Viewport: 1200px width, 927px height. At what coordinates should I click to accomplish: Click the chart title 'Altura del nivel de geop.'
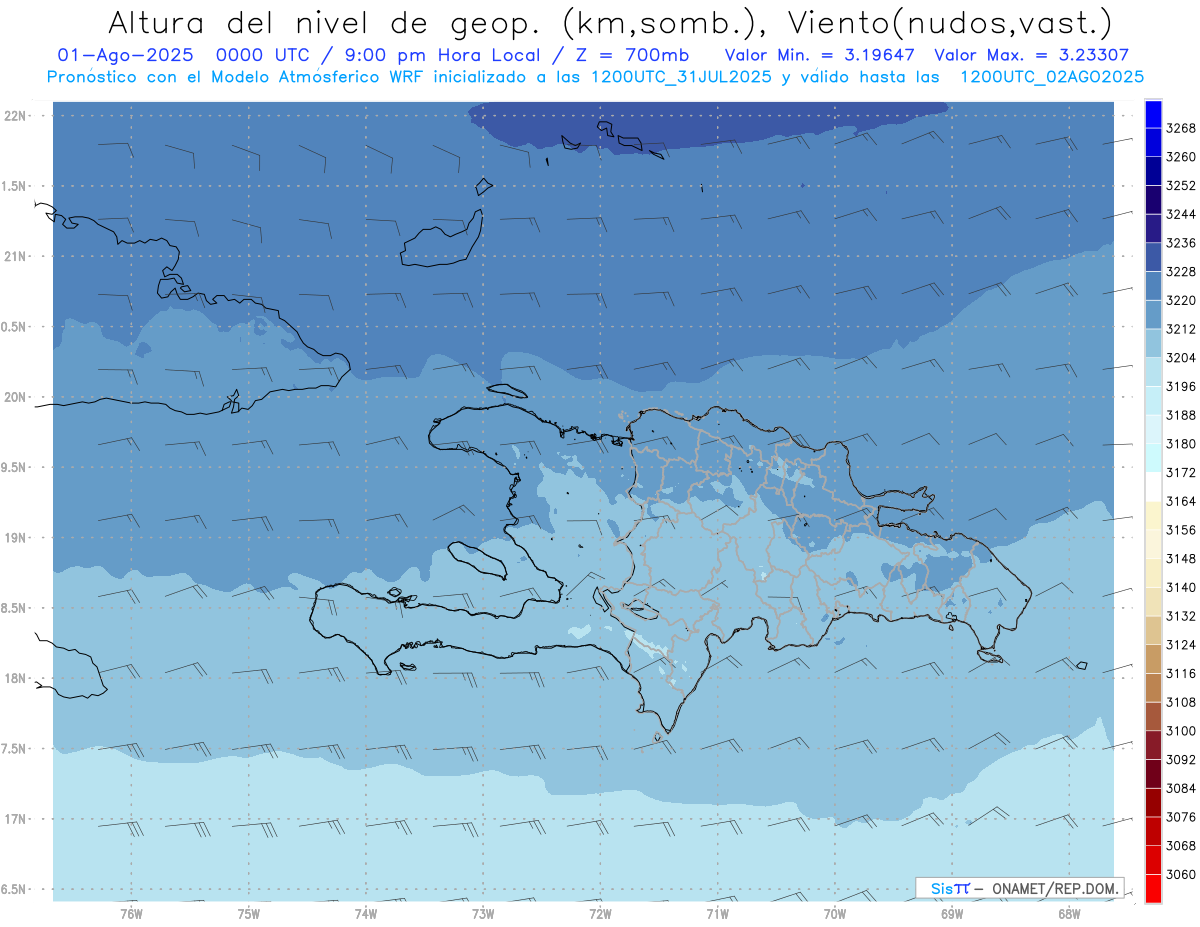(323, 22)
